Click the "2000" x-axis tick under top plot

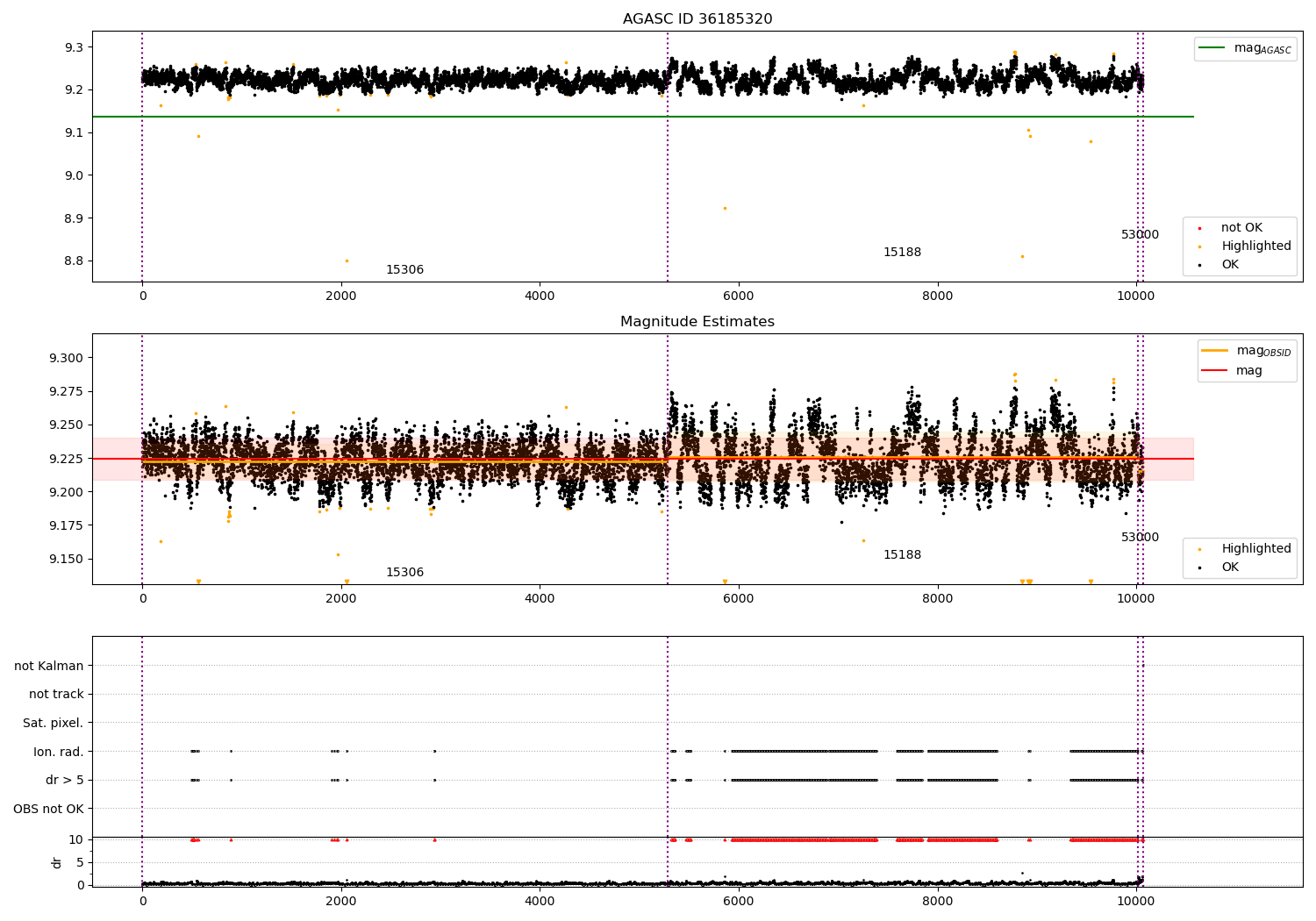click(x=341, y=296)
